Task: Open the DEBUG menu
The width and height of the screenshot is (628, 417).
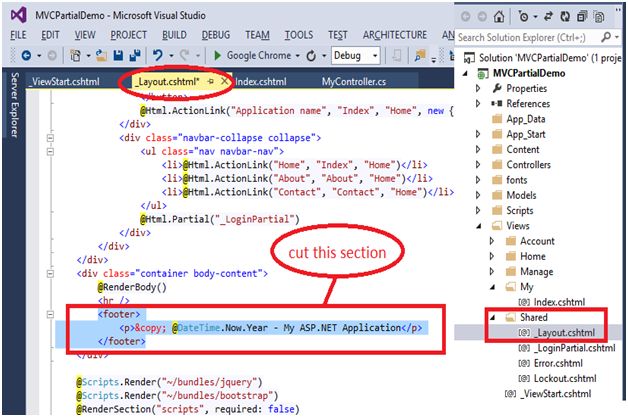Action: tap(216, 35)
